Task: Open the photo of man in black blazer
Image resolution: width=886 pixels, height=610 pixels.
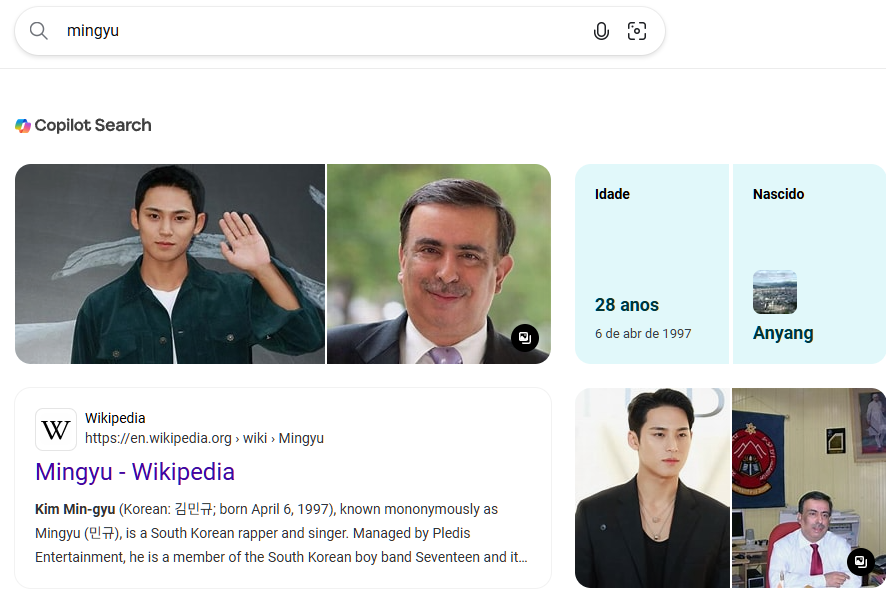Action: click(653, 488)
